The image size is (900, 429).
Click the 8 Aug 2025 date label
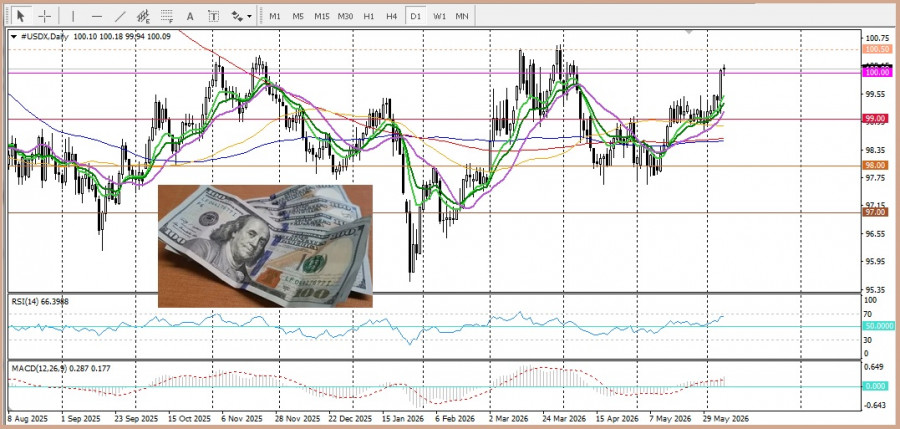pos(29,418)
